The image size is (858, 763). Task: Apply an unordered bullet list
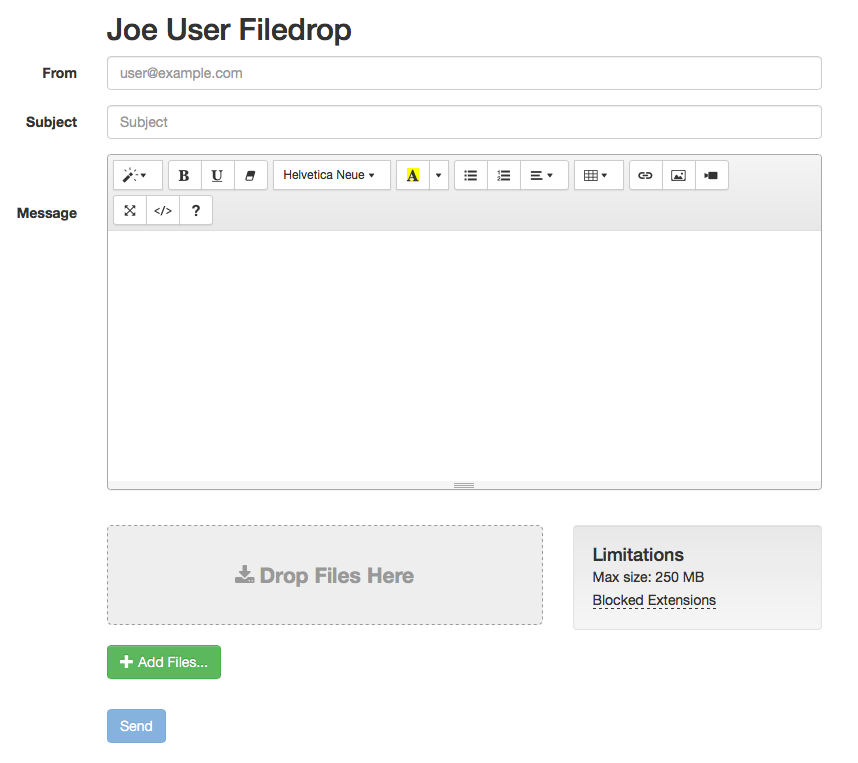coord(470,175)
